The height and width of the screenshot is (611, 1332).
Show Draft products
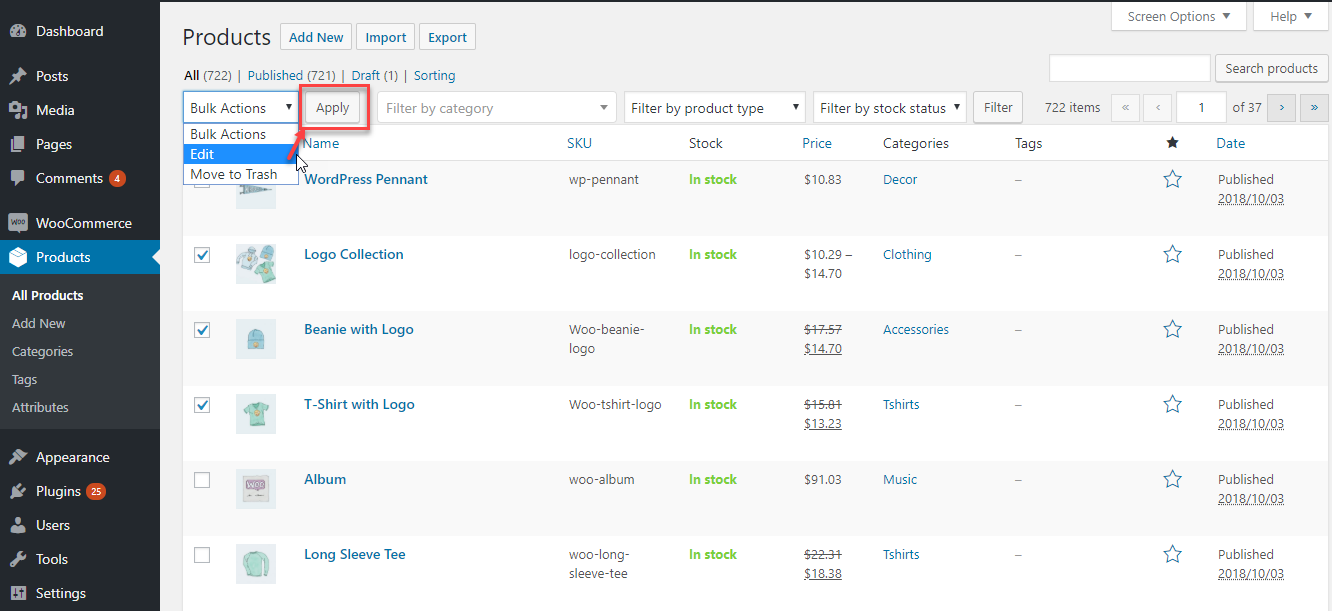pos(375,75)
